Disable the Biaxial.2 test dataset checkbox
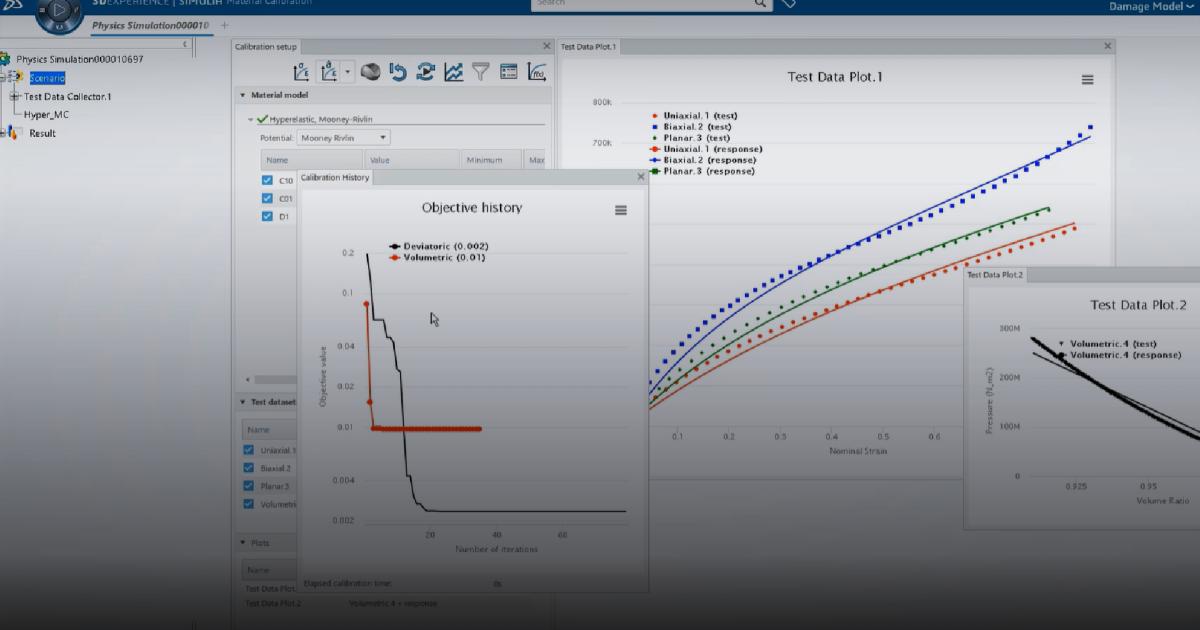Viewport: 1200px width, 630px height. [x=248, y=467]
